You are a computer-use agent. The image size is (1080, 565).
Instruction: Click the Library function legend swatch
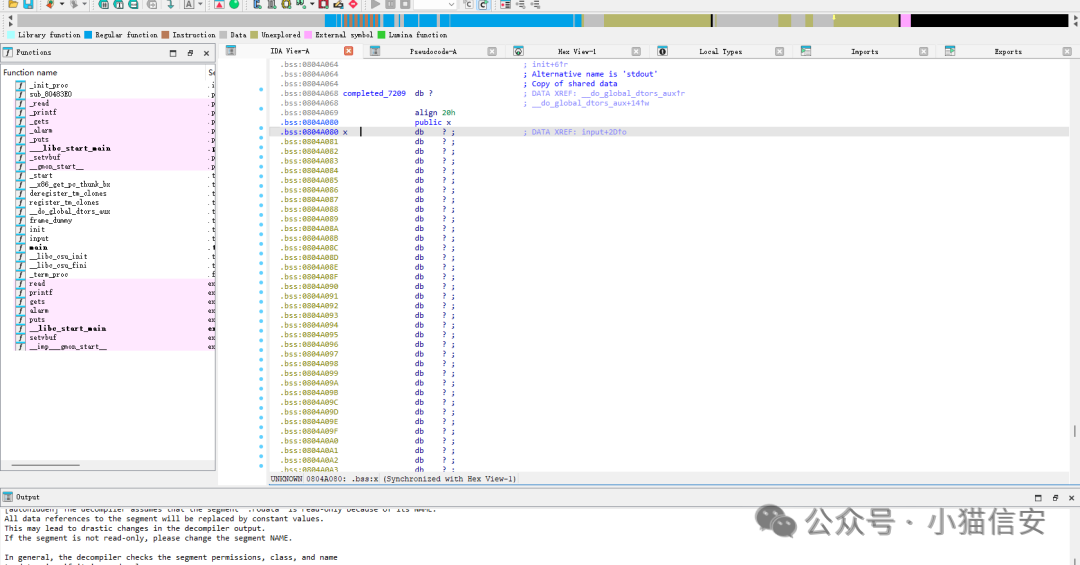click(x=10, y=34)
